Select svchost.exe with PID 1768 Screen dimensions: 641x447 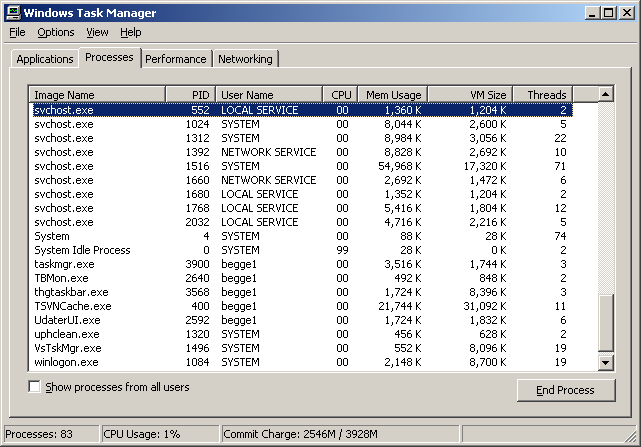[302, 208]
